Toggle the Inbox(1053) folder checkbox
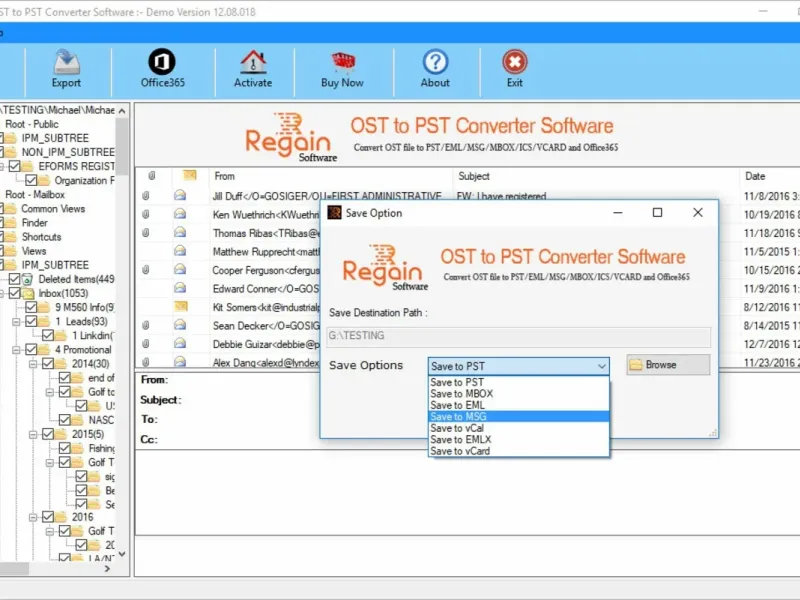Image resolution: width=800 pixels, height=600 pixels. [15, 294]
